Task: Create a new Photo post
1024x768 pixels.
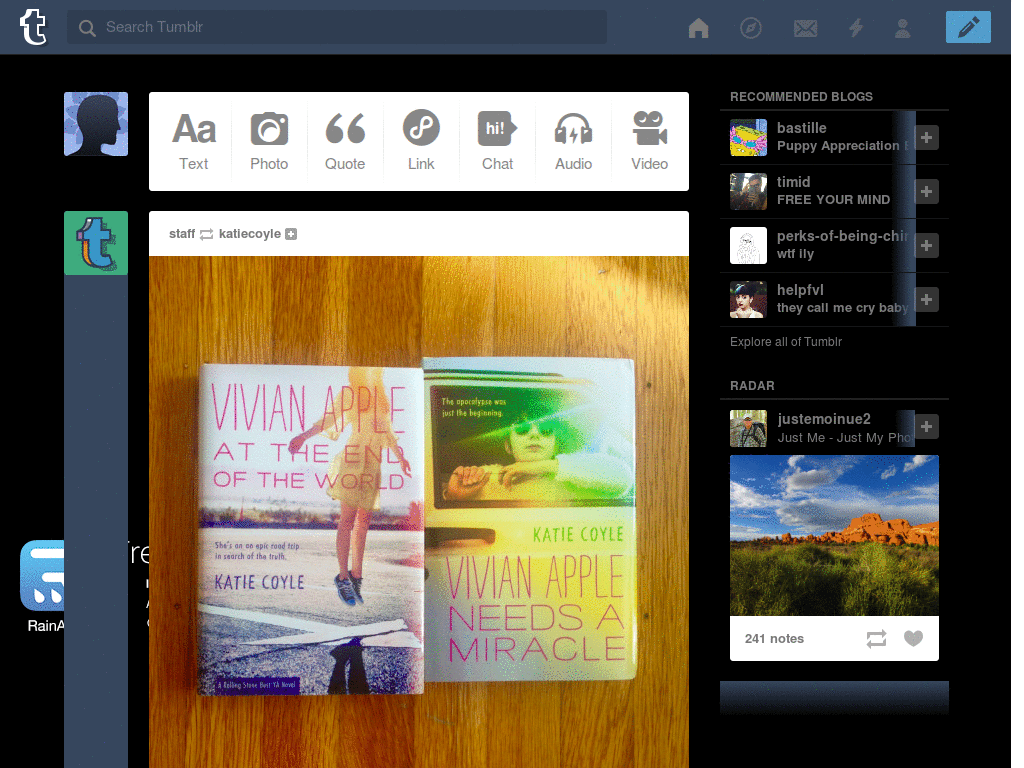Action: click(x=269, y=141)
